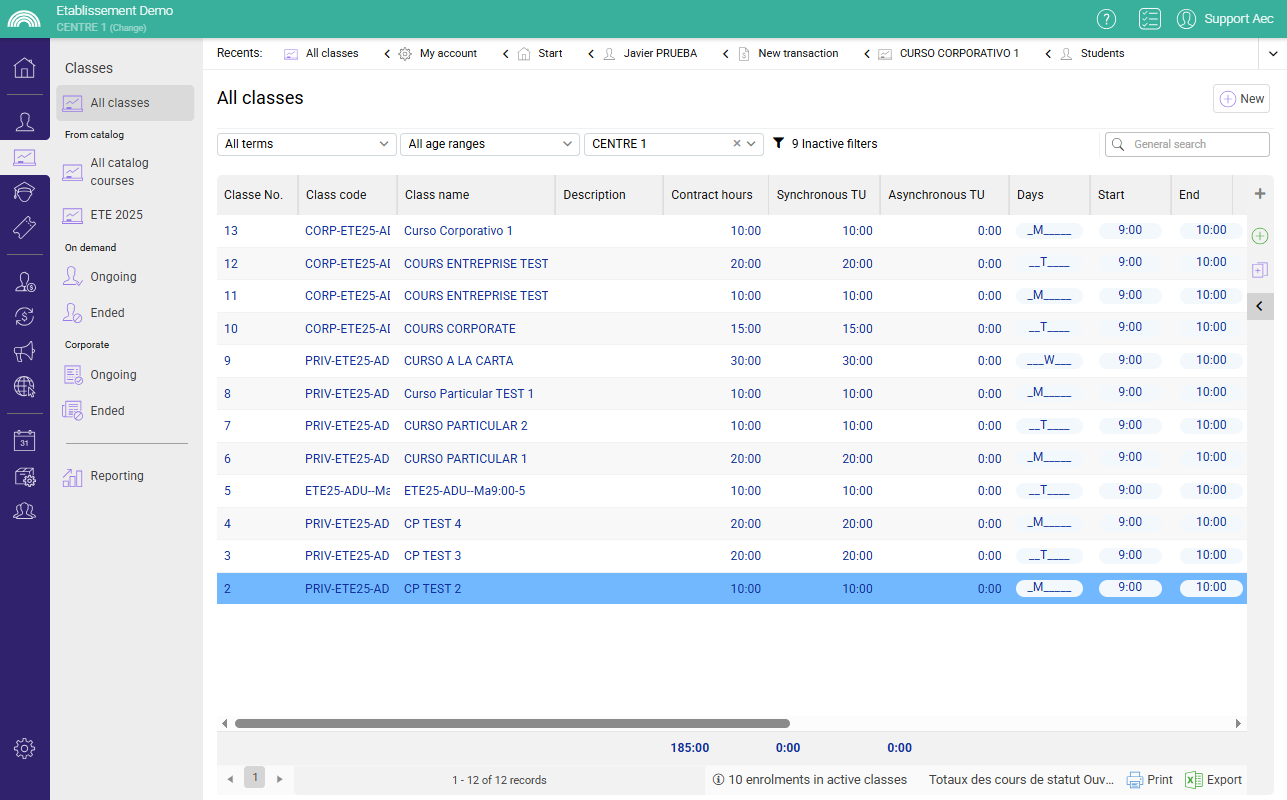
Task: Select COURS CORPORATE class row
Action: [731, 329]
